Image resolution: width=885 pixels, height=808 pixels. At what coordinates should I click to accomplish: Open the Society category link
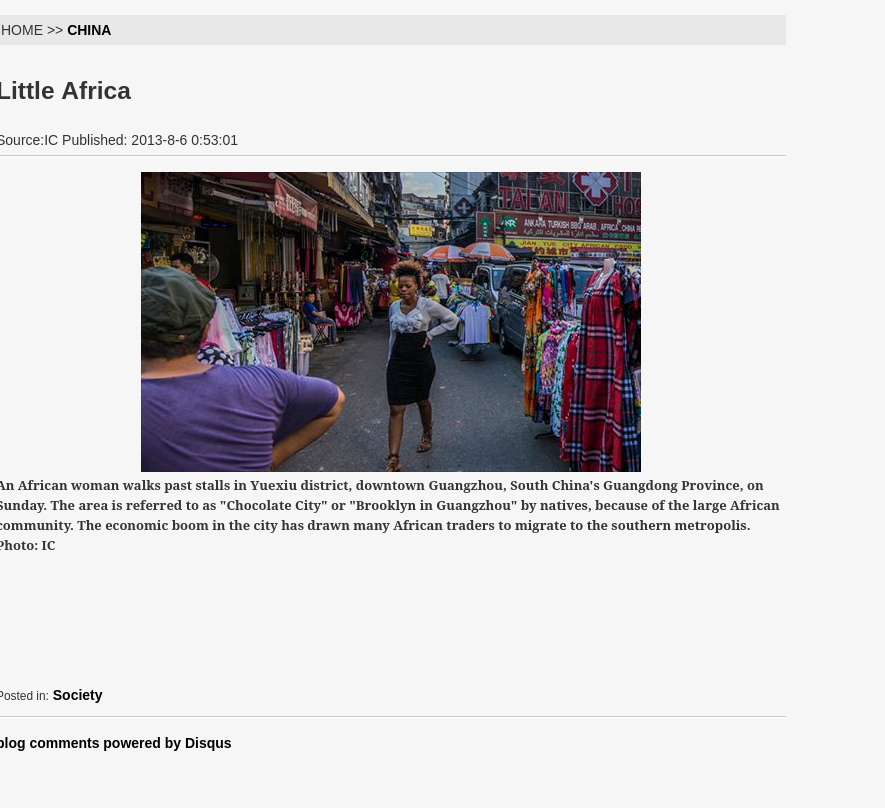point(77,695)
